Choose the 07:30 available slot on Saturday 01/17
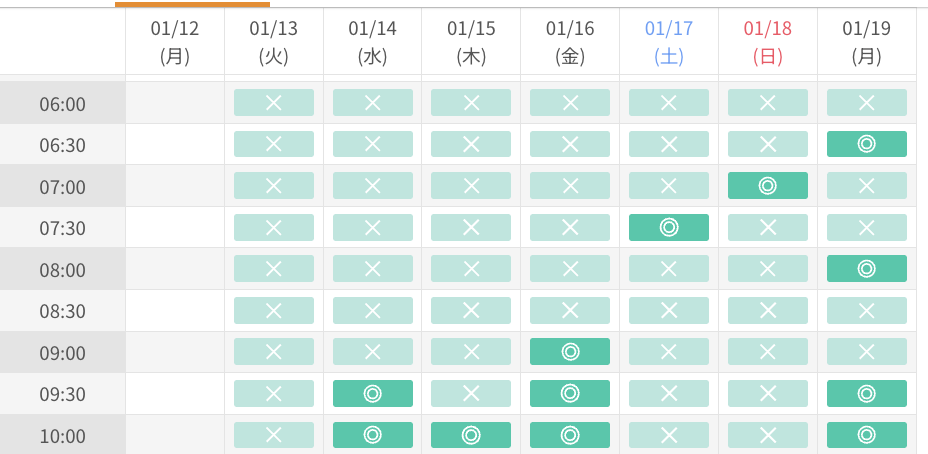The height and width of the screenshot is (454, 928). (668, 227)
